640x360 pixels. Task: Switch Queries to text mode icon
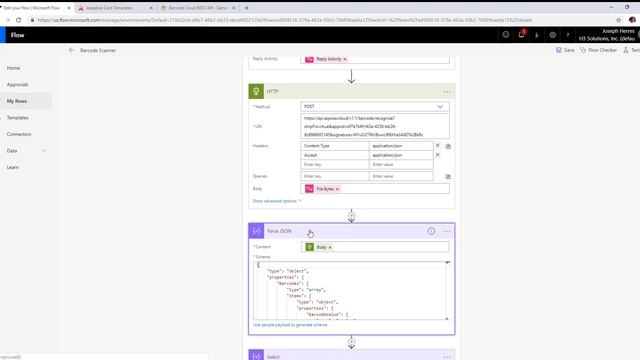[448, 176]
